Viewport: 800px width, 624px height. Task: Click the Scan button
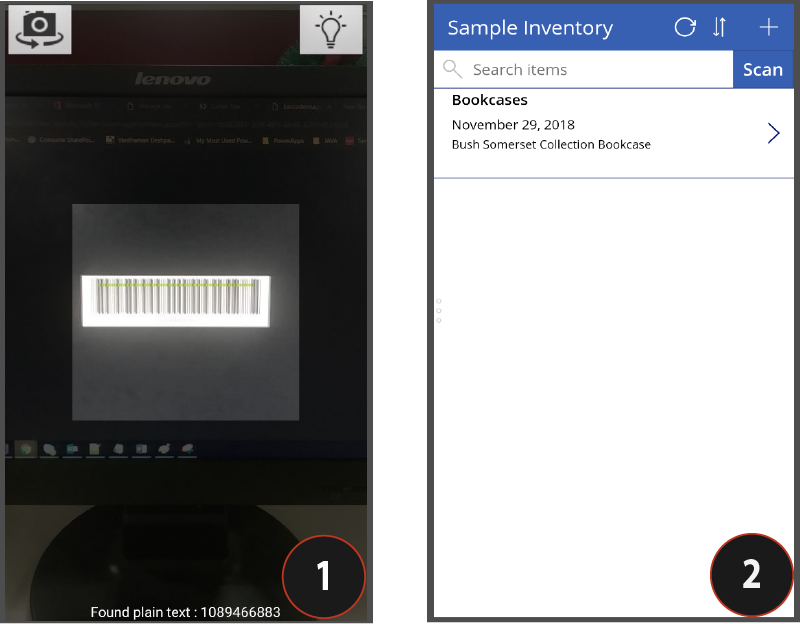point(763,69)
